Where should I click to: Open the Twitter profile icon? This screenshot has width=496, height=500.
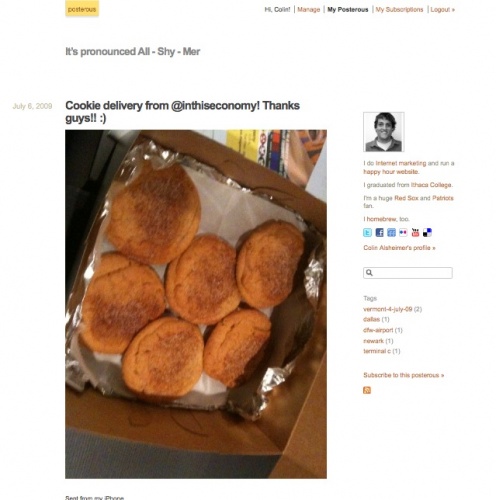click(x=367, y=232)
